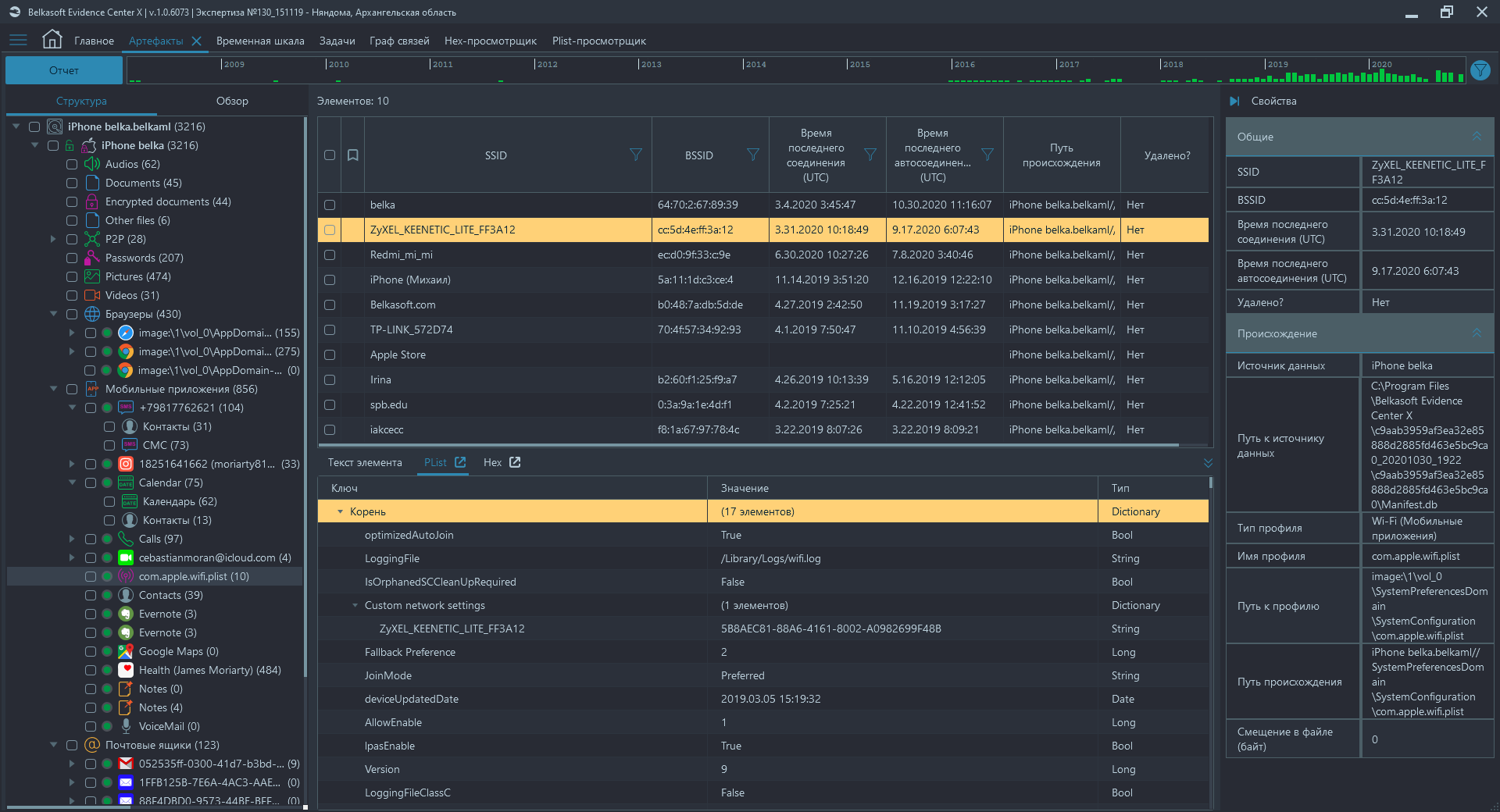This screenshot has width=1500, height=812.
Task: Open Hex in external viewer icon
Action: 515,462
